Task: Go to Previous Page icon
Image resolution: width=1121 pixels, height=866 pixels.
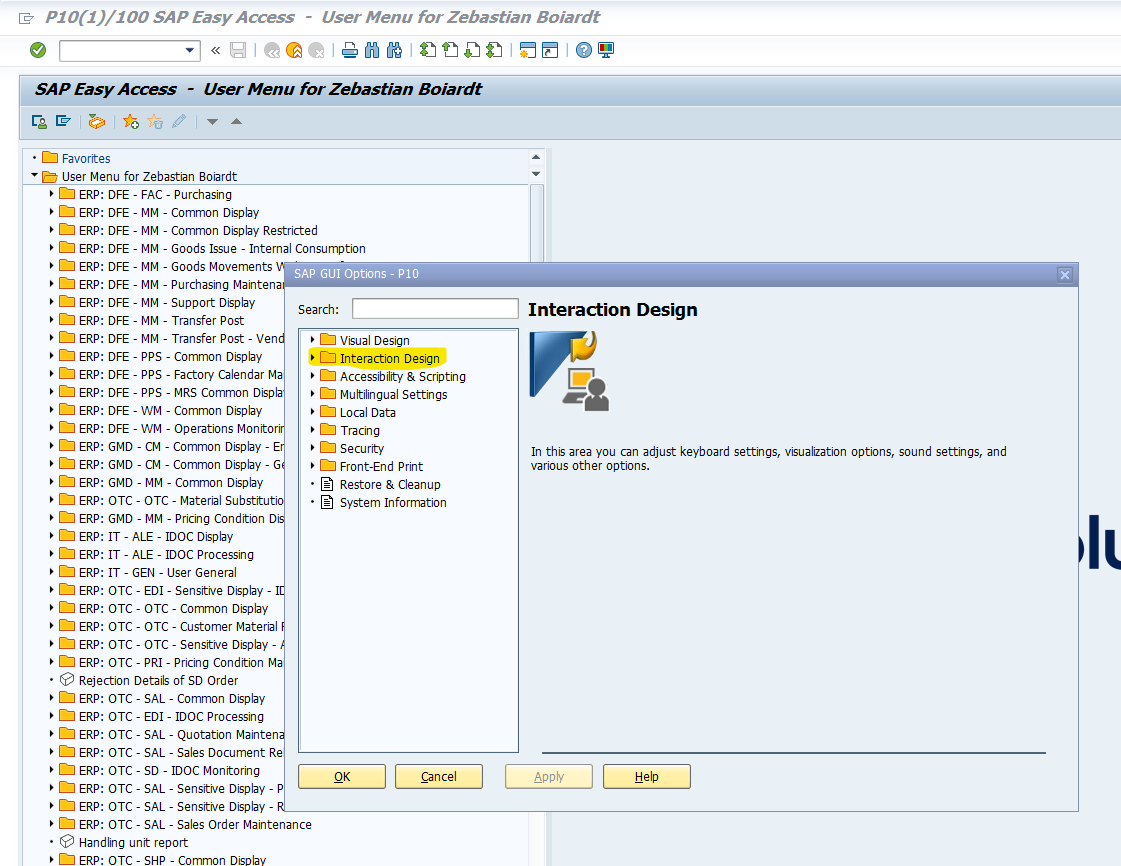Action: [x=450, y=50]
